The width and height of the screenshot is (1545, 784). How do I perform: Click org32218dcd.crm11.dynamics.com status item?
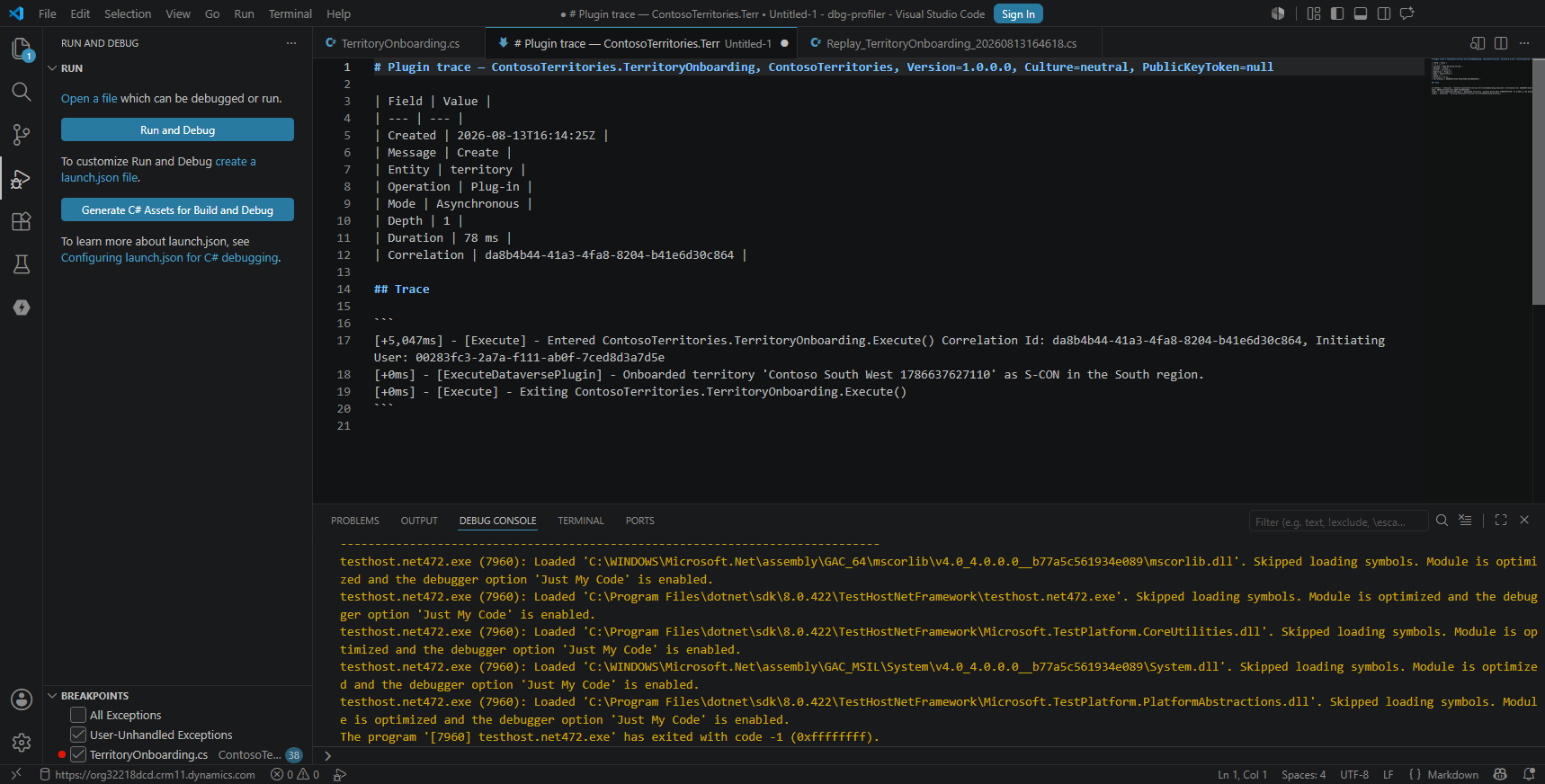147,774
